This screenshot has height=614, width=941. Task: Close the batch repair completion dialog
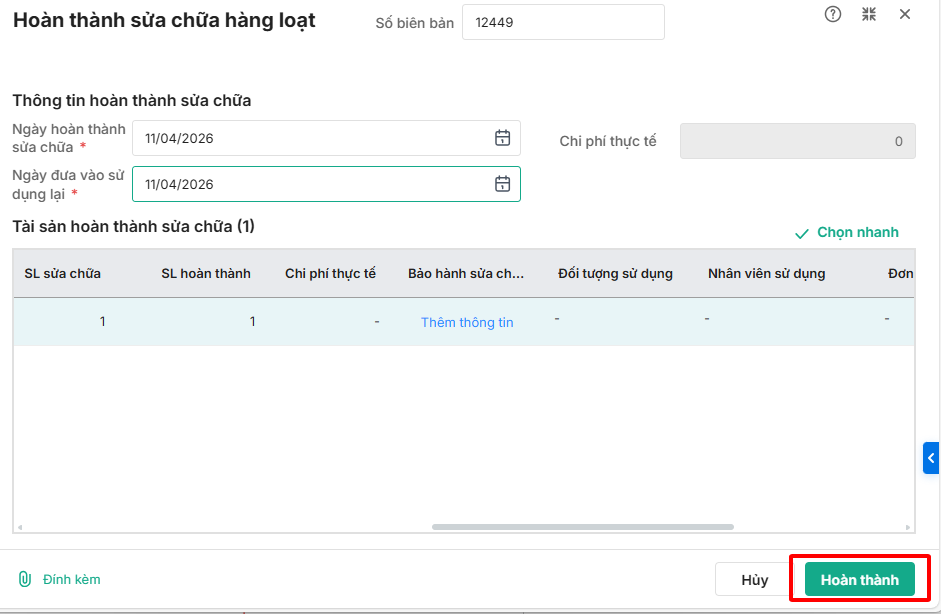pyautogui.click(x=905, y=14)
